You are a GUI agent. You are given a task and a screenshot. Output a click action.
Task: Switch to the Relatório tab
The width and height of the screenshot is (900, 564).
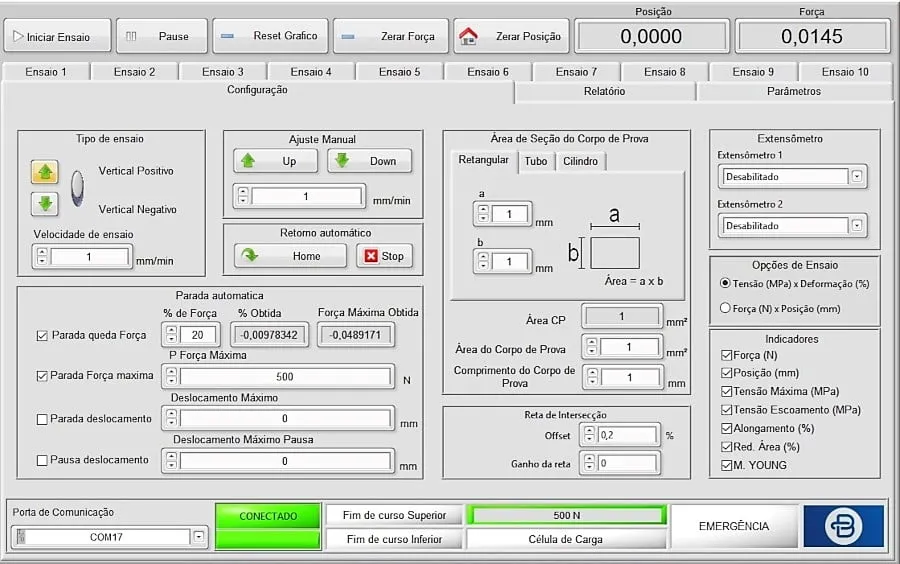[x=604, y=91]
